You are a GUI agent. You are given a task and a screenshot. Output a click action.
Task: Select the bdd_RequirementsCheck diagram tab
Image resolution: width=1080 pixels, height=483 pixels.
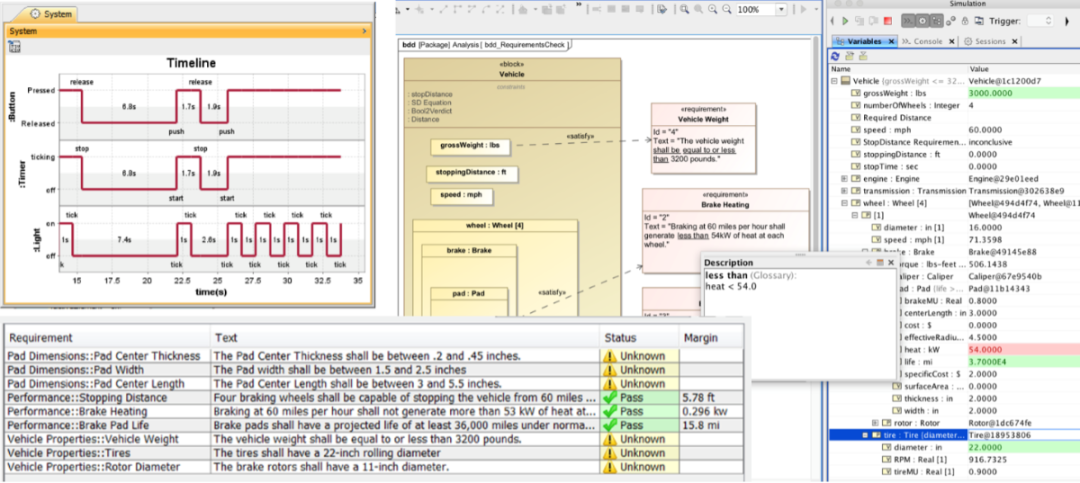coord(486,45)
